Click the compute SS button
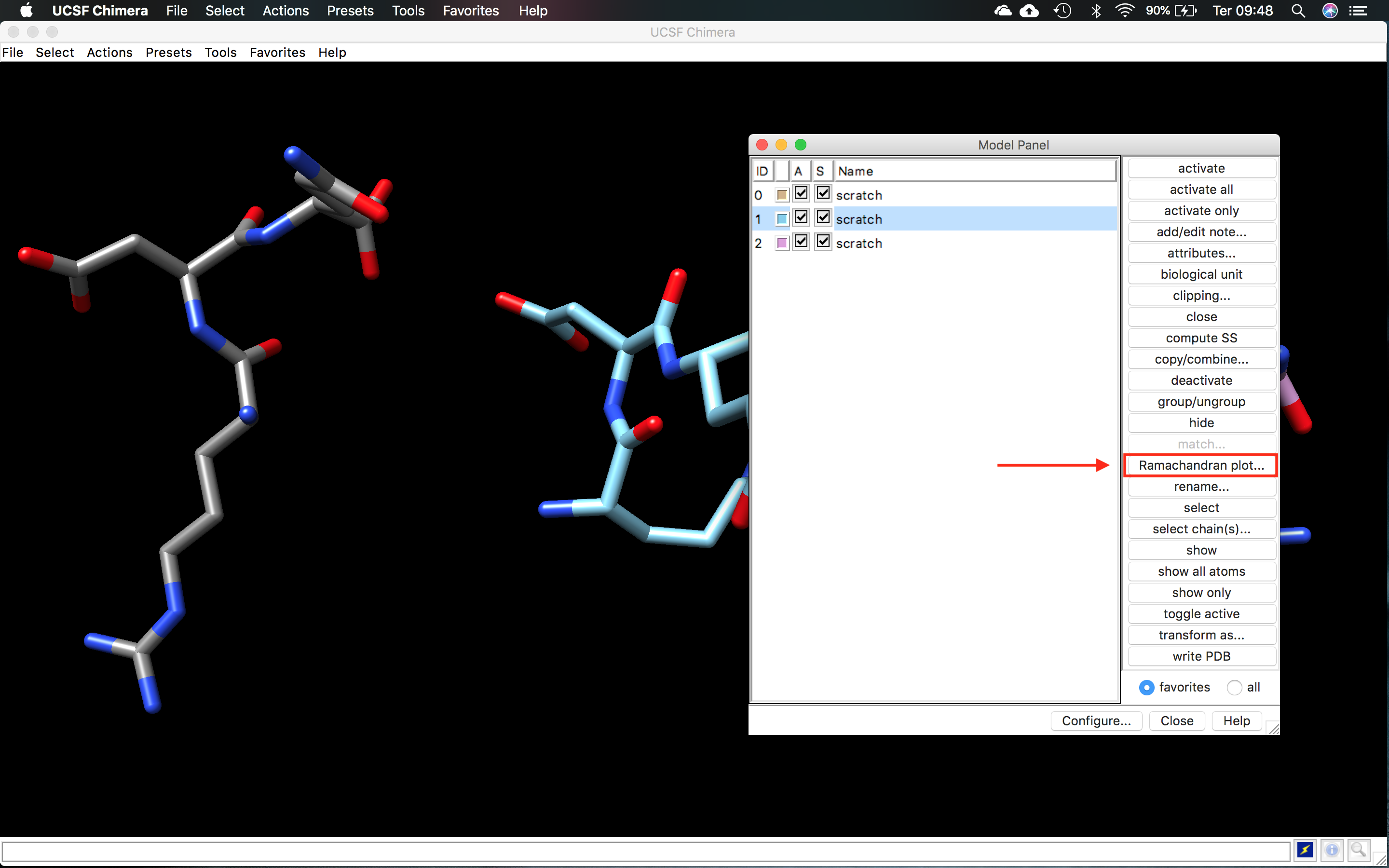 click(1201, 338)
